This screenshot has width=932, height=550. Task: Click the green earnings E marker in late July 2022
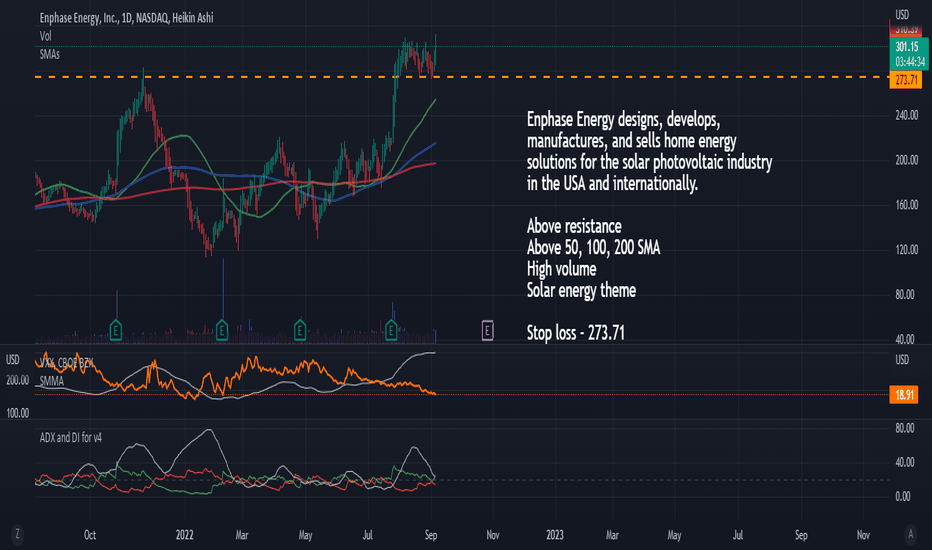pos(391,329)
